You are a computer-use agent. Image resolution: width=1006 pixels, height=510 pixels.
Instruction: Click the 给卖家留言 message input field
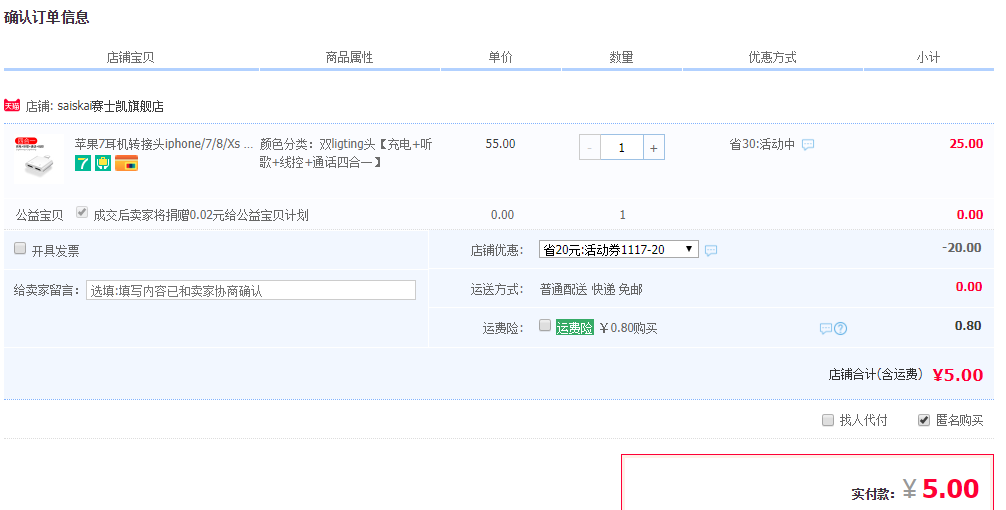[251, 290]
